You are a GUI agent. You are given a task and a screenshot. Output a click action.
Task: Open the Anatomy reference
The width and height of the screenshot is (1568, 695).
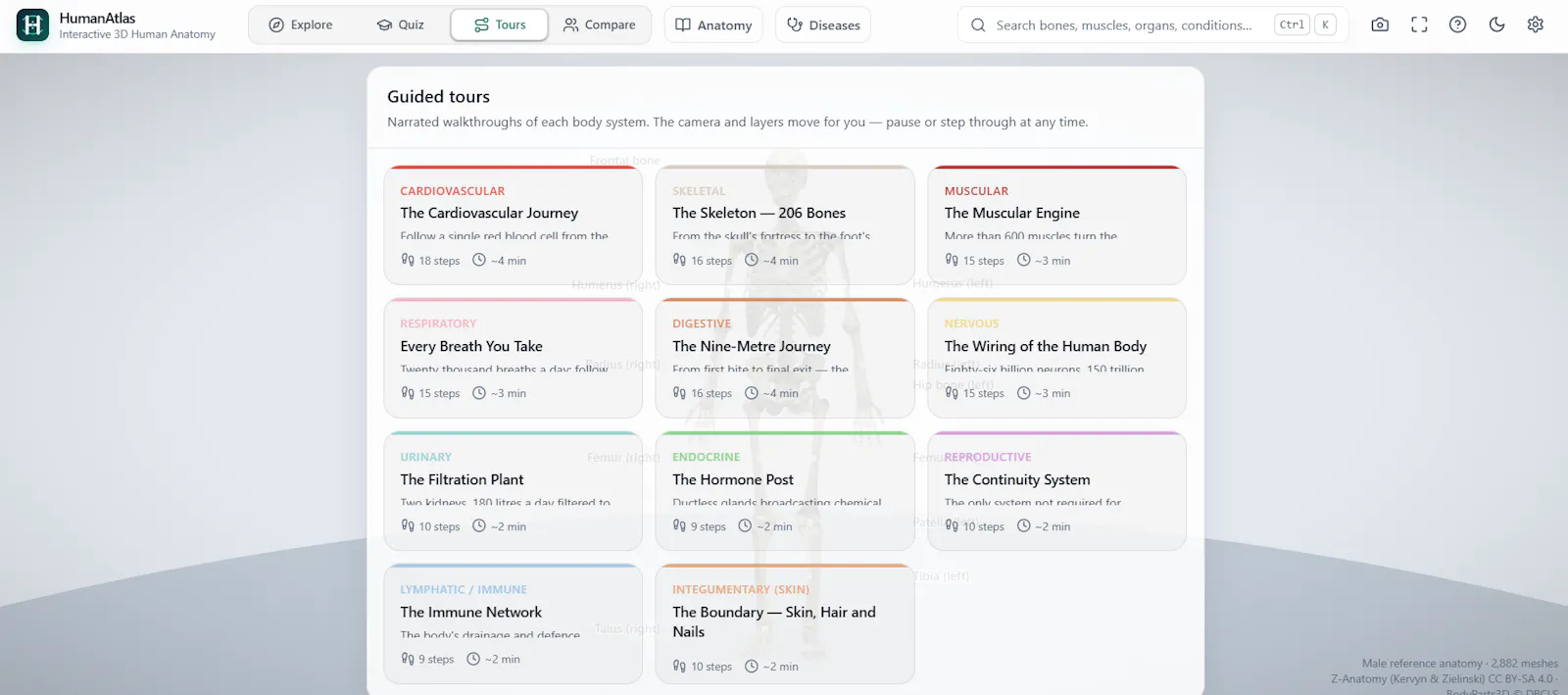(713, 25)
